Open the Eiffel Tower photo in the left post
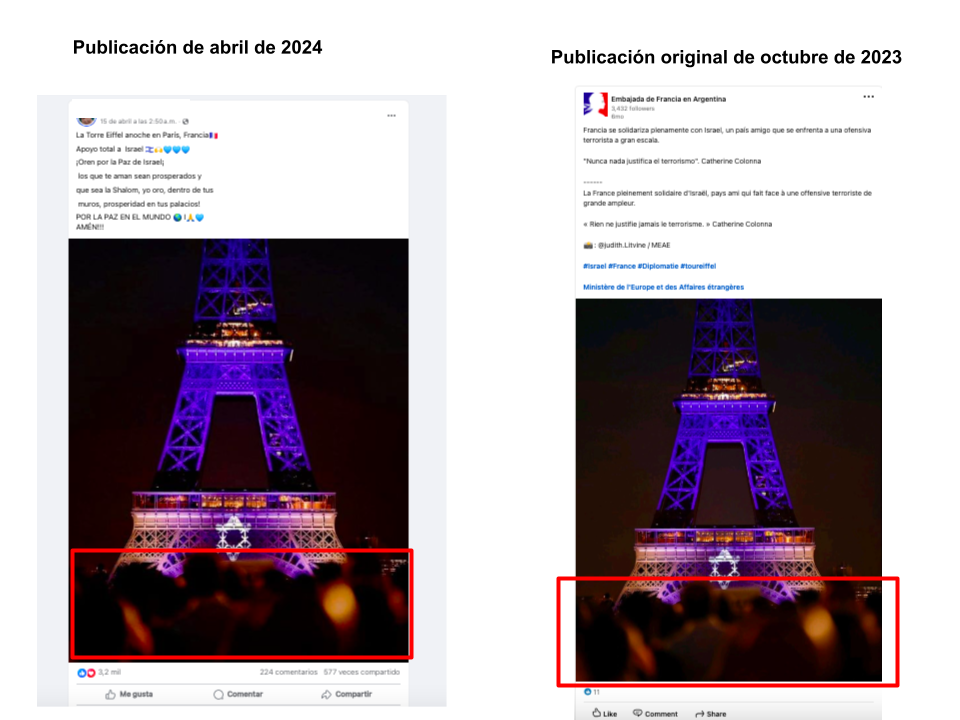Image resolution: width=960 pixels, height=720 pixels. click(238, 450)
